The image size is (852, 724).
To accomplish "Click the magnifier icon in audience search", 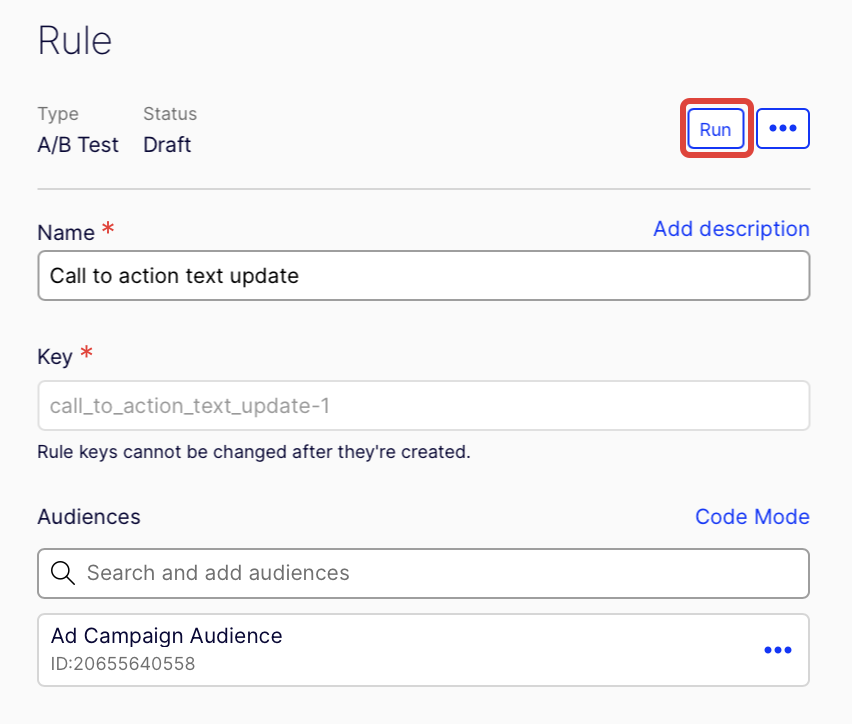I will (62, 573).
